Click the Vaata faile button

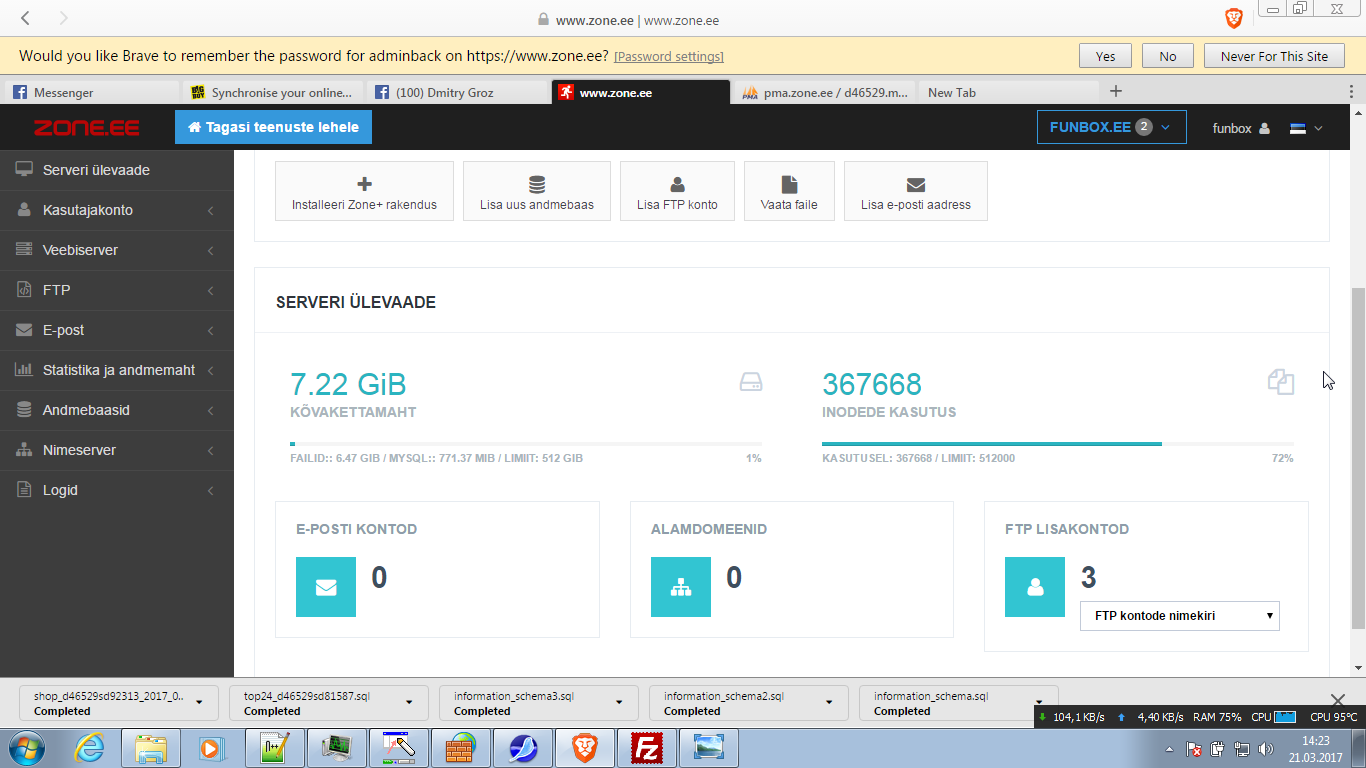tap(789, 191)
